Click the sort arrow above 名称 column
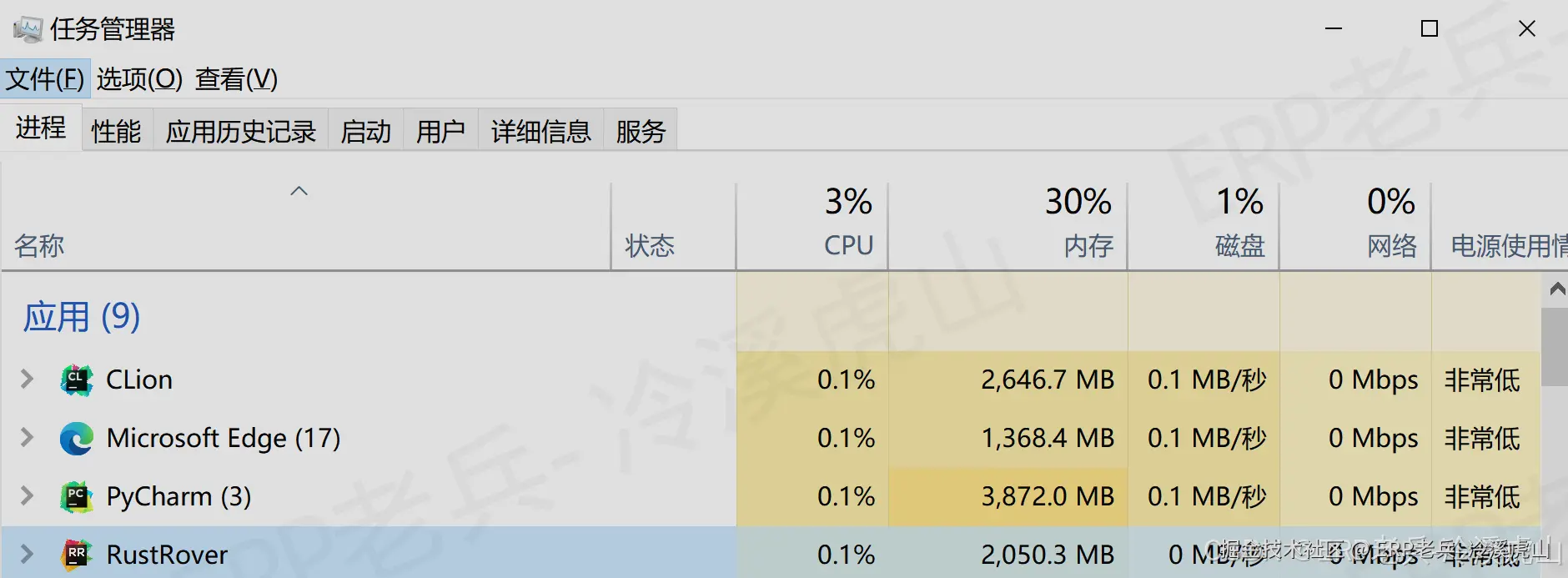 coord(299,190)
